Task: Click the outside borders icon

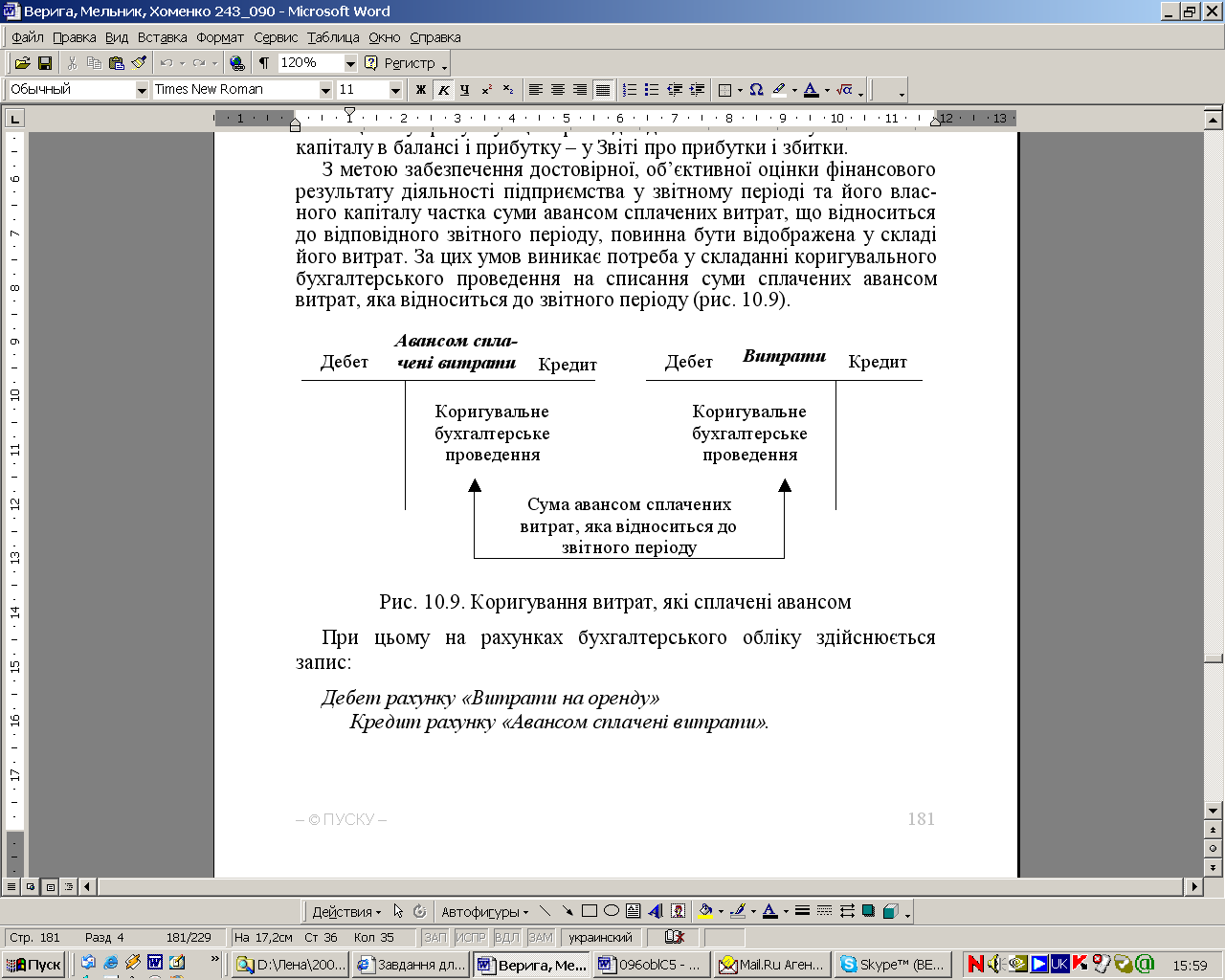Action: 724,90
